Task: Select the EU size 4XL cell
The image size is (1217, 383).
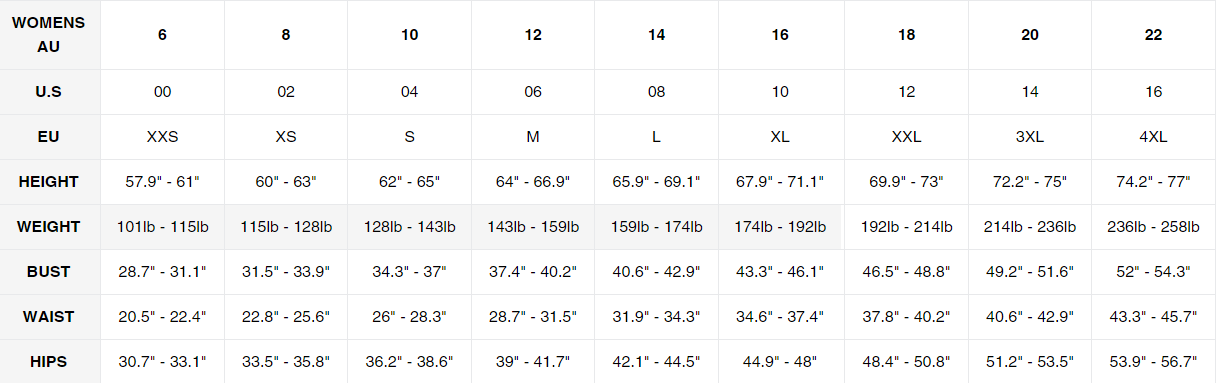Action: coord(1154,137)
